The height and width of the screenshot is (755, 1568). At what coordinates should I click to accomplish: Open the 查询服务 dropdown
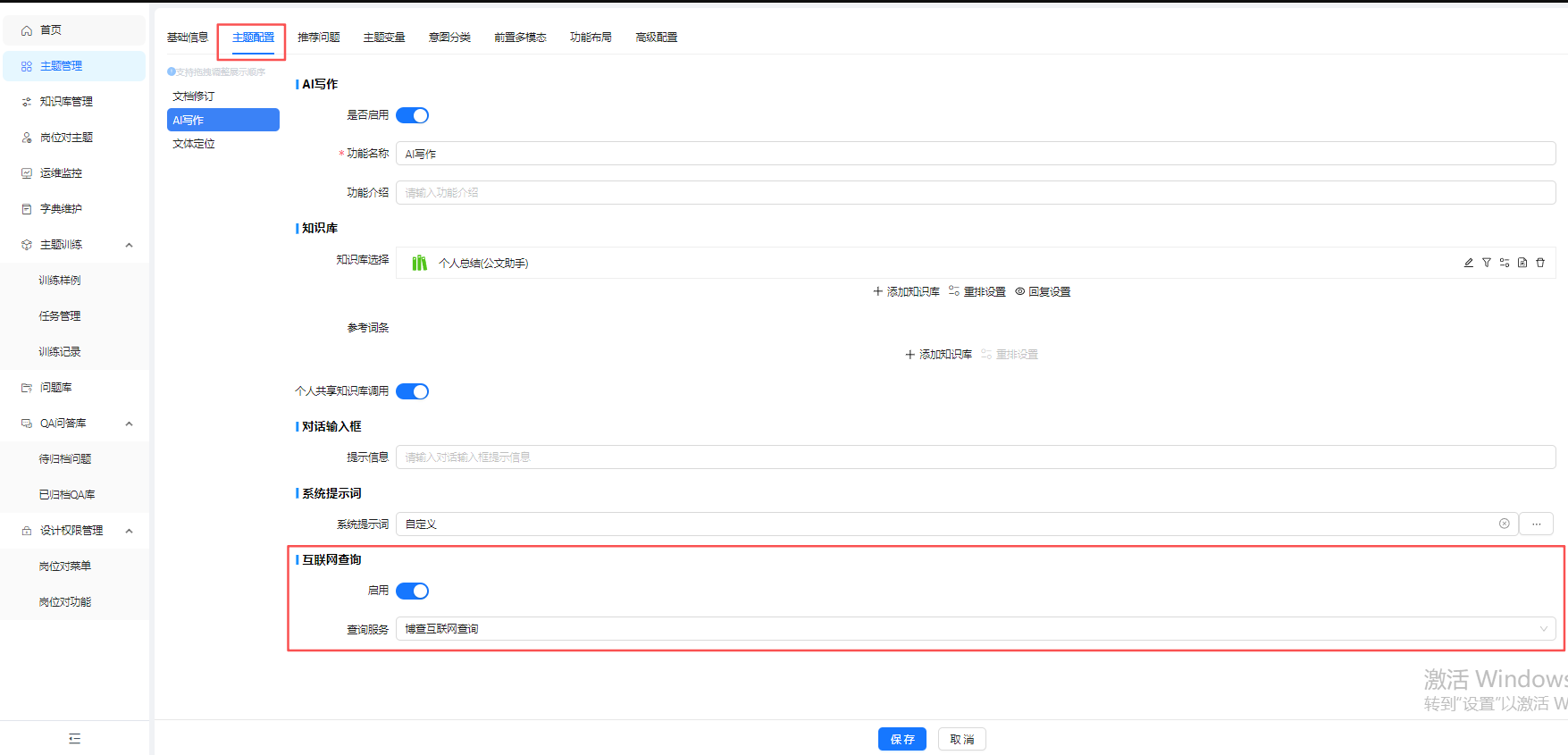click(976, 629)
